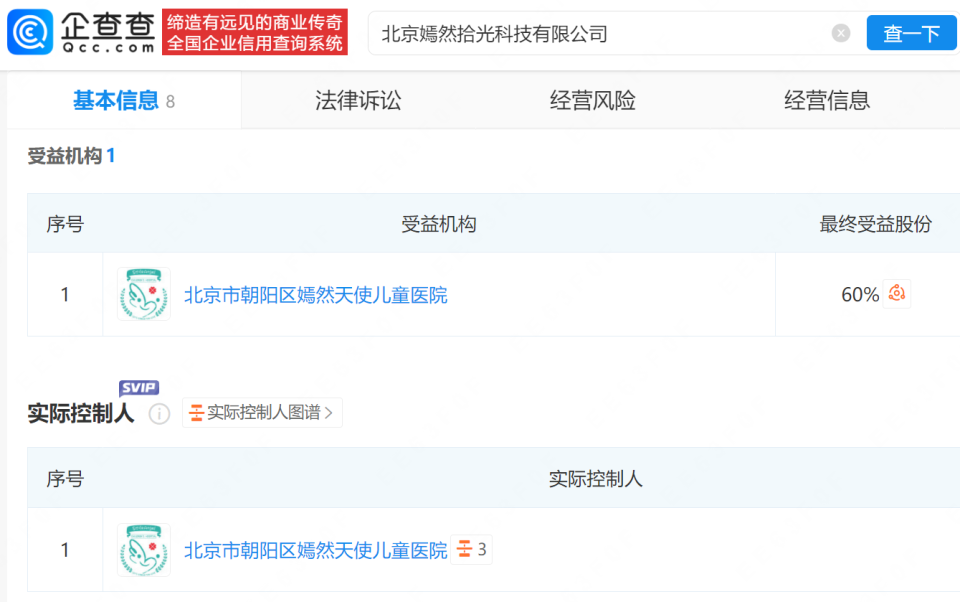Open equity chain icon next to 60%
Screen dimensions: 960x602
coord(897,293)
